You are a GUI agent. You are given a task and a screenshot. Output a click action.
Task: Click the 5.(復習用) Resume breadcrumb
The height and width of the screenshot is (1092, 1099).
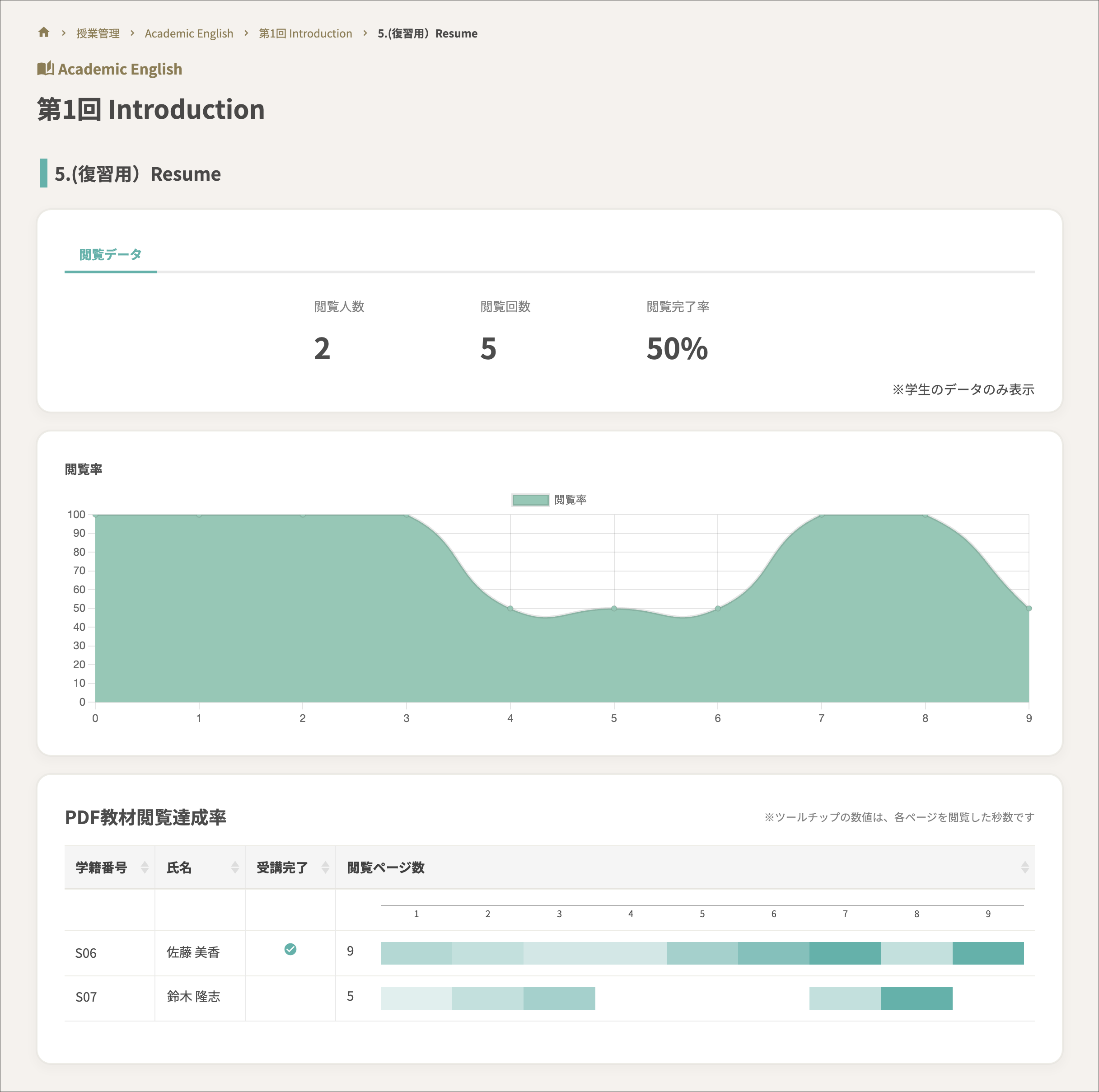pos(427,33)
